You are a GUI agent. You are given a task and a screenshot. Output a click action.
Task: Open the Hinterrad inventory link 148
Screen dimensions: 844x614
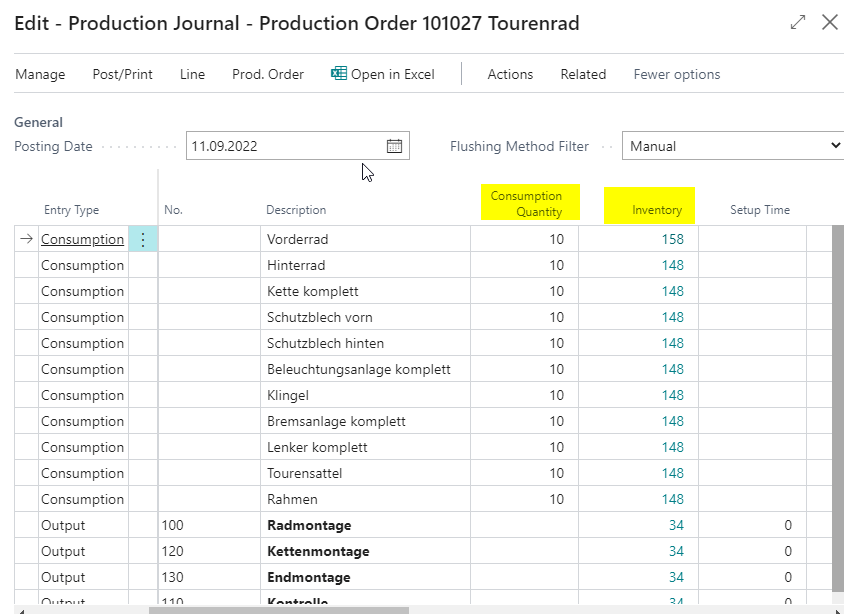click(x=672, y=265)
